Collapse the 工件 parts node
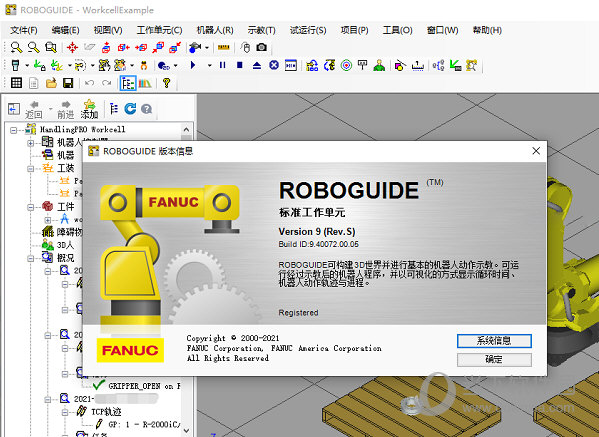This screenshot has width=599, height=437. [x=31, y=207]
